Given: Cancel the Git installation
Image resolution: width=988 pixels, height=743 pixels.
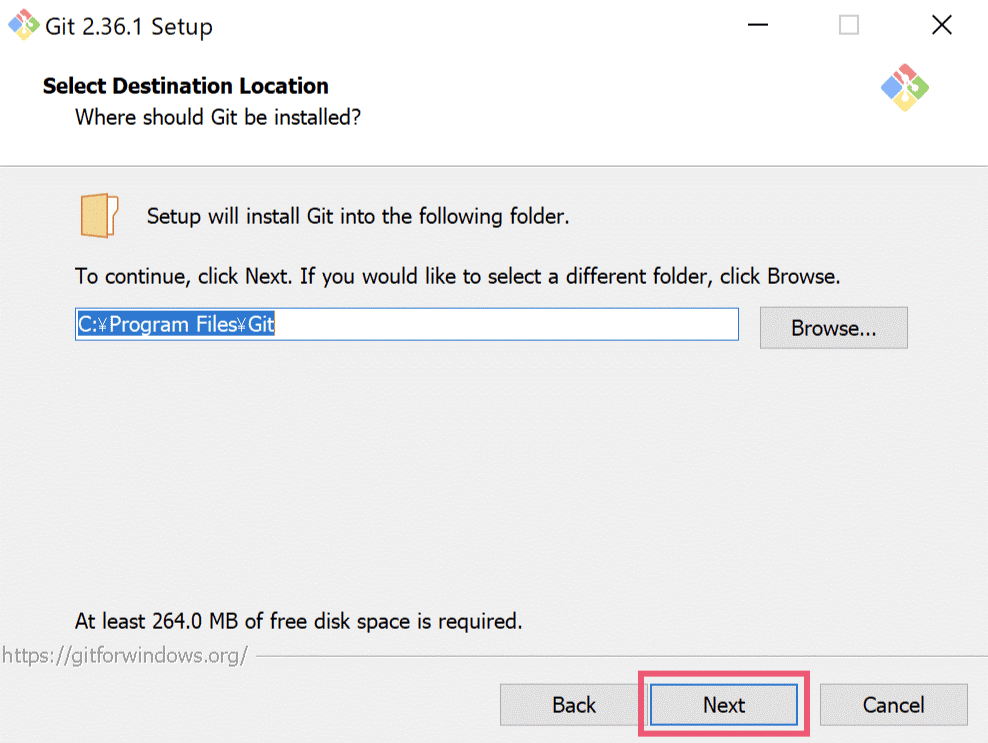Looking at the screenshot, I should [893, 705].
